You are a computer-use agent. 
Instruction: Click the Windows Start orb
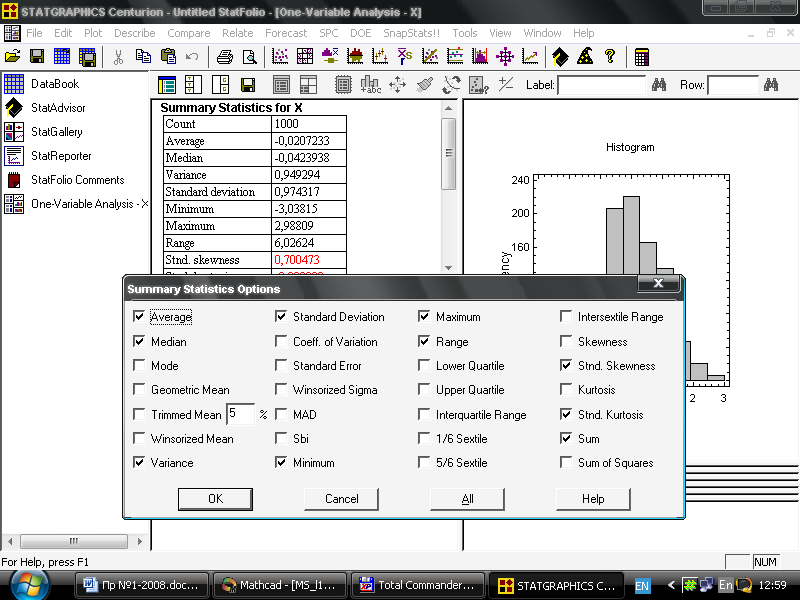(30, 585)
